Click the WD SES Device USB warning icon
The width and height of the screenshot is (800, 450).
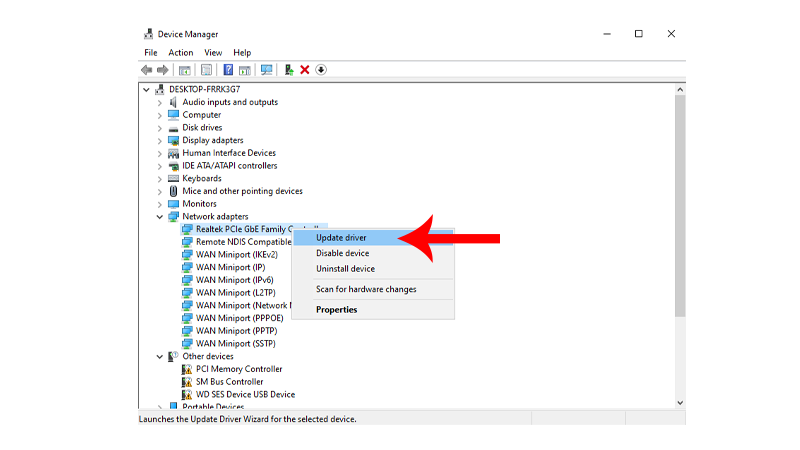click(x=187, y=394)
